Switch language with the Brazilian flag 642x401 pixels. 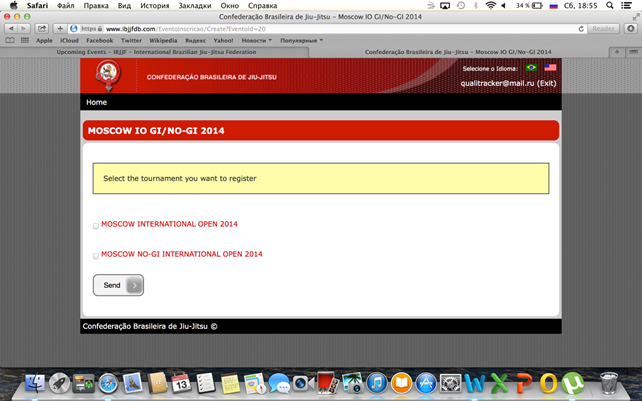531,68
